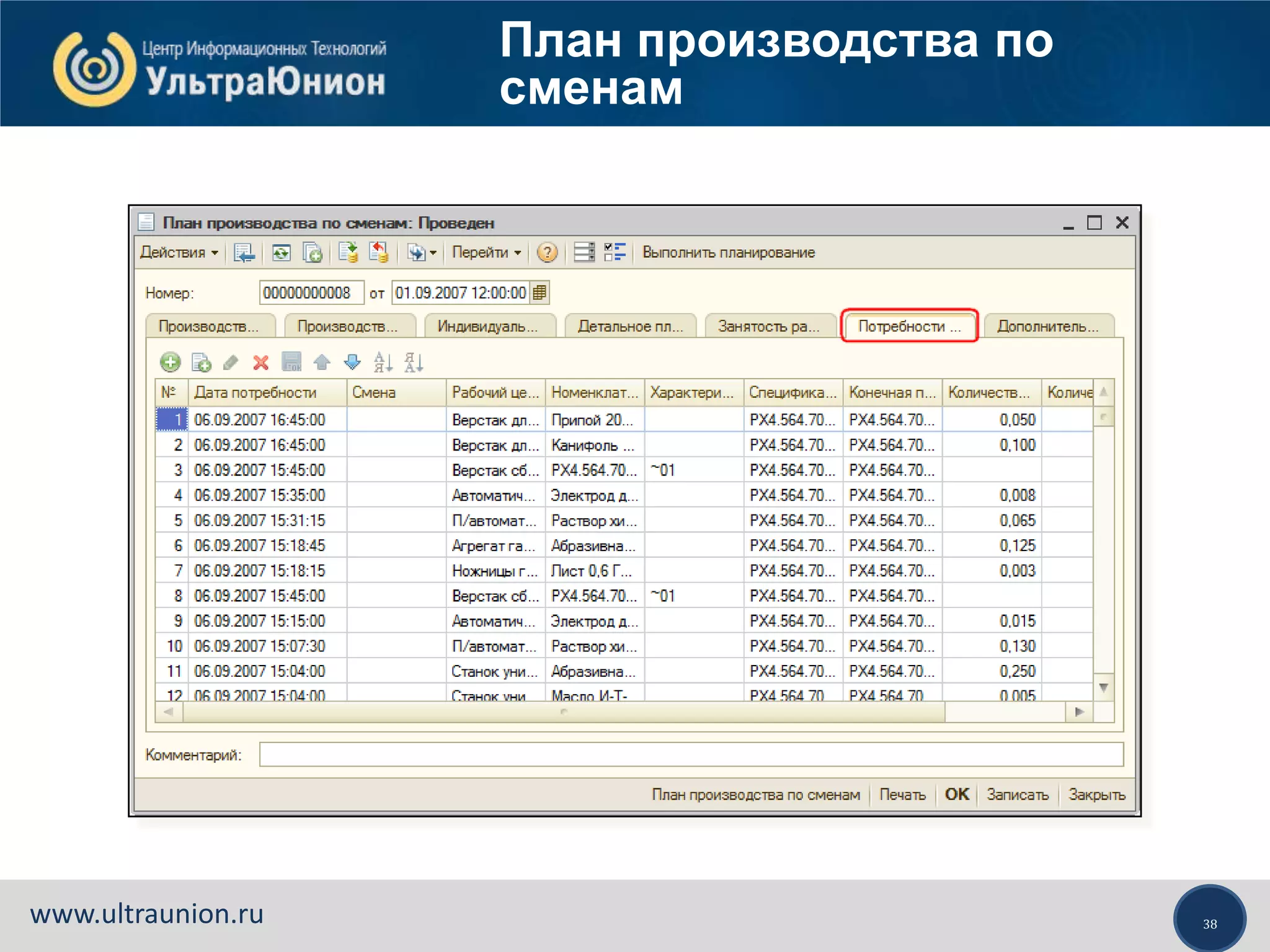Screen dimensions: 1270x952
Task: Click the OK button
Action: [957, 795]
